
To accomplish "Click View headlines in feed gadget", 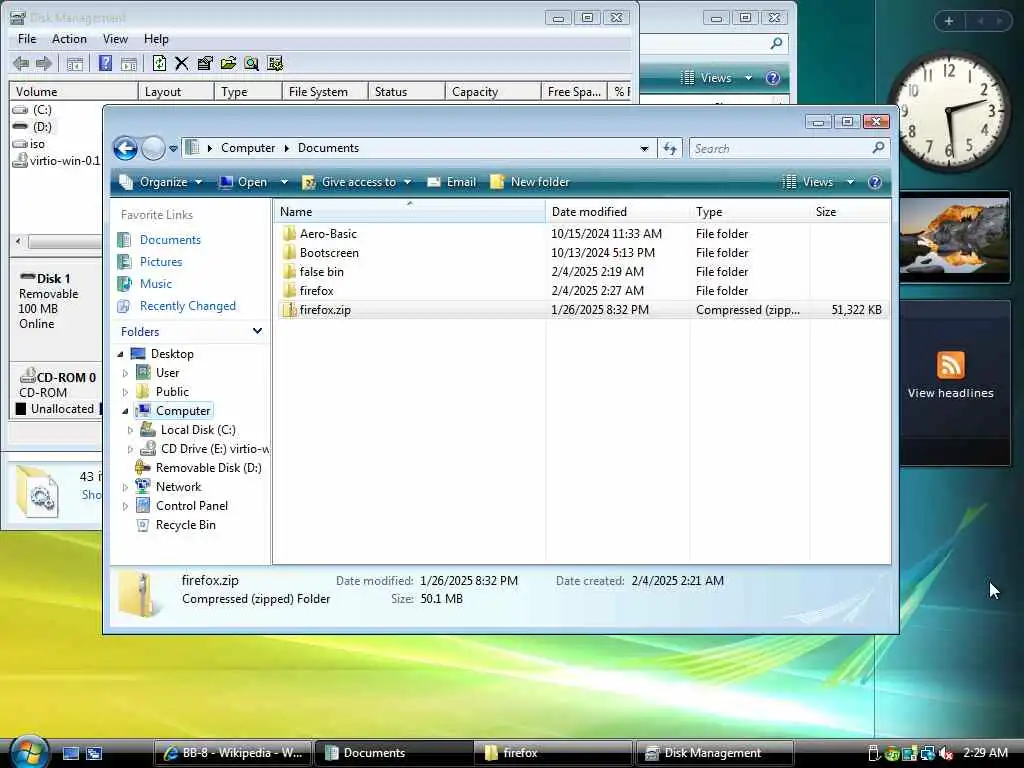I will (950, 393).
